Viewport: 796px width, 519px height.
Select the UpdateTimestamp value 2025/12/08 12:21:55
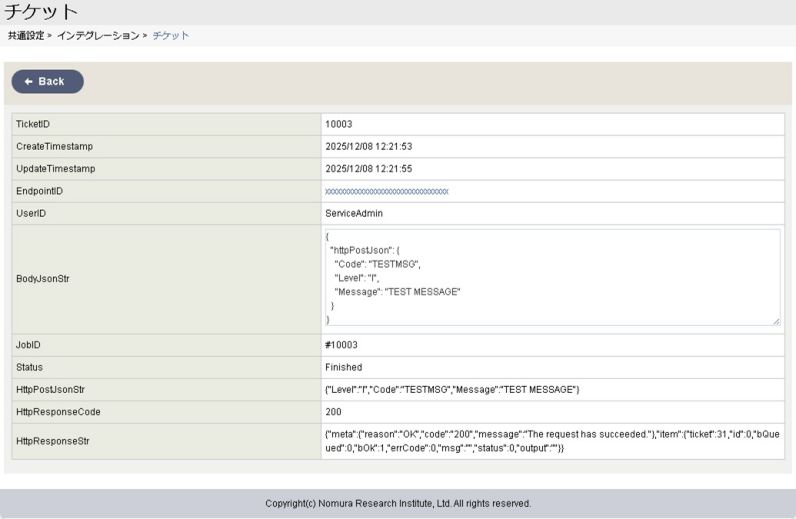[x=369, y=169]
